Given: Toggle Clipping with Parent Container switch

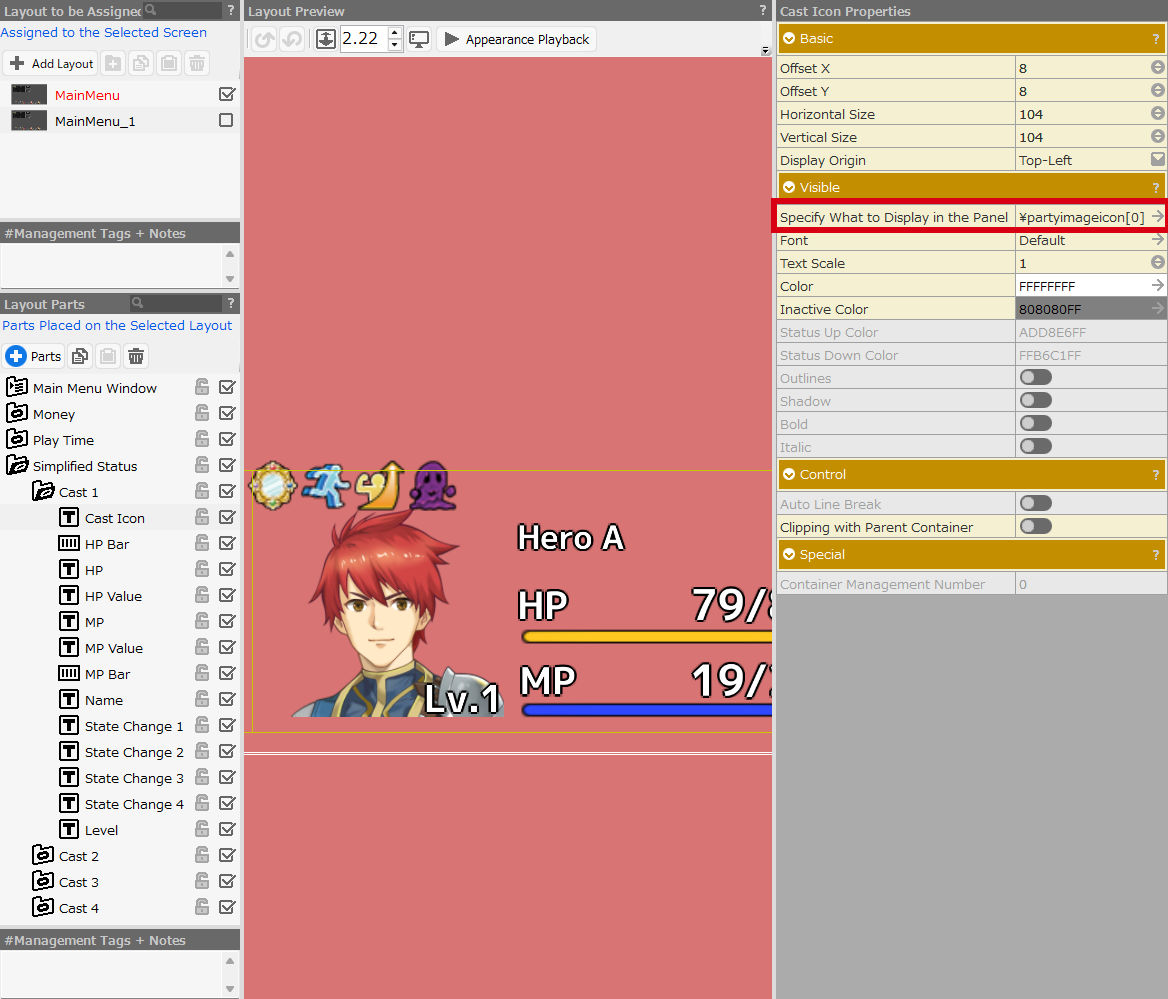Looking at the screenshot, I should (1035, 527).
